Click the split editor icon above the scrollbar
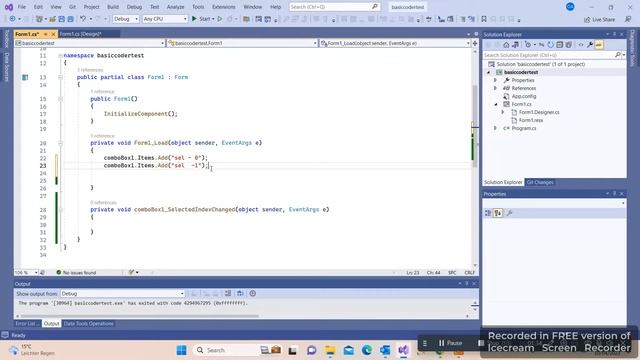Image resolution: width=640 pixels, height=360 pixels. tap(475, 43)
